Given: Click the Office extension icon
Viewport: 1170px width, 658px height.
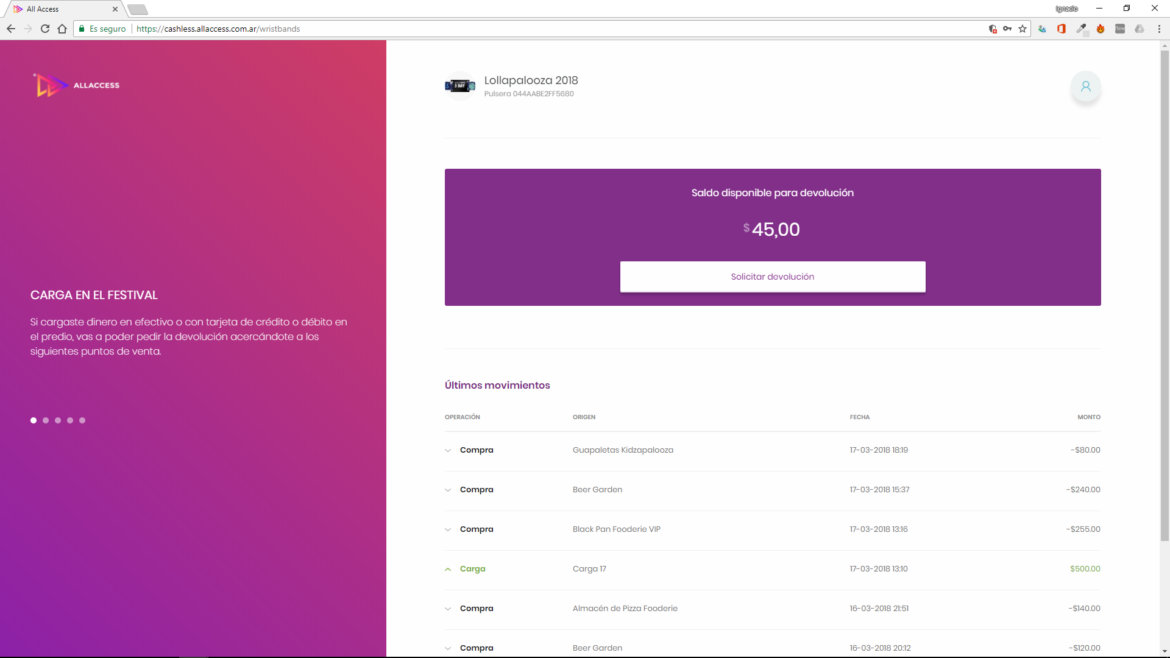Looking at the screenshot, I should tap(1061, 29).
